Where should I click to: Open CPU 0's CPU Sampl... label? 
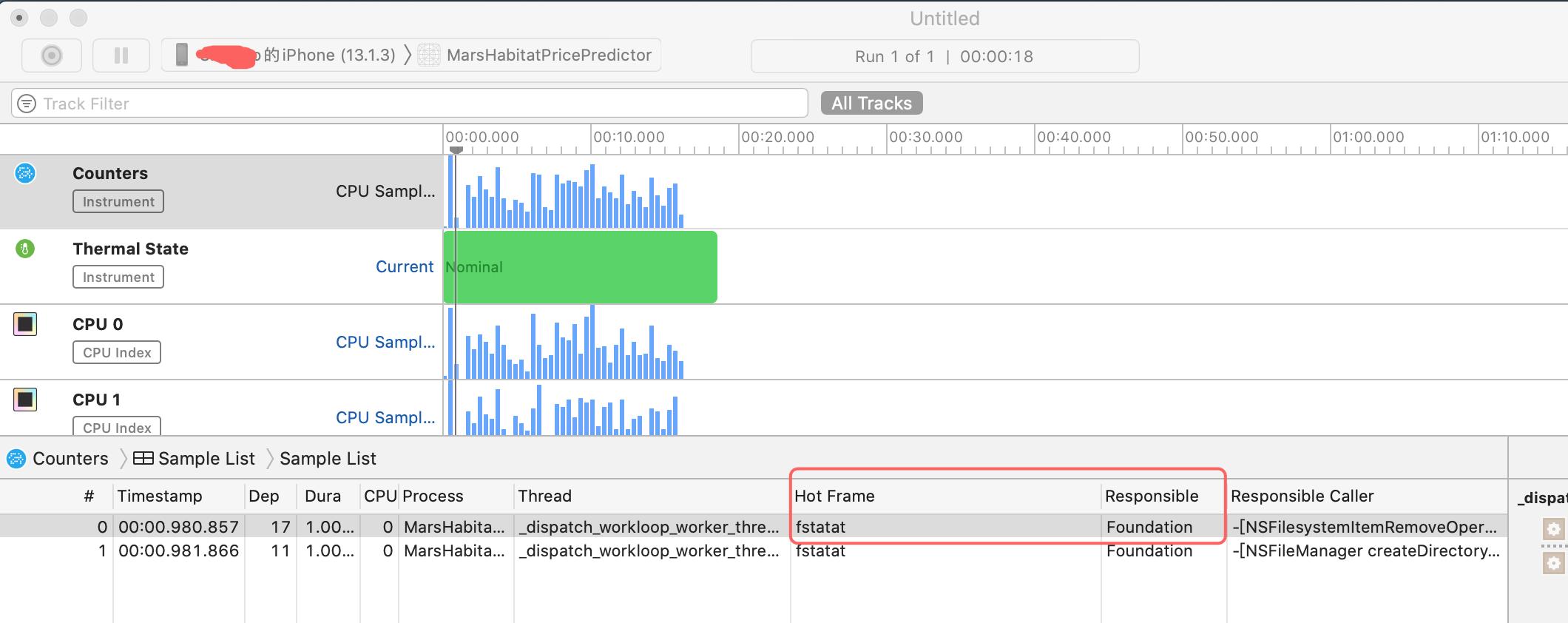(385, 342)
